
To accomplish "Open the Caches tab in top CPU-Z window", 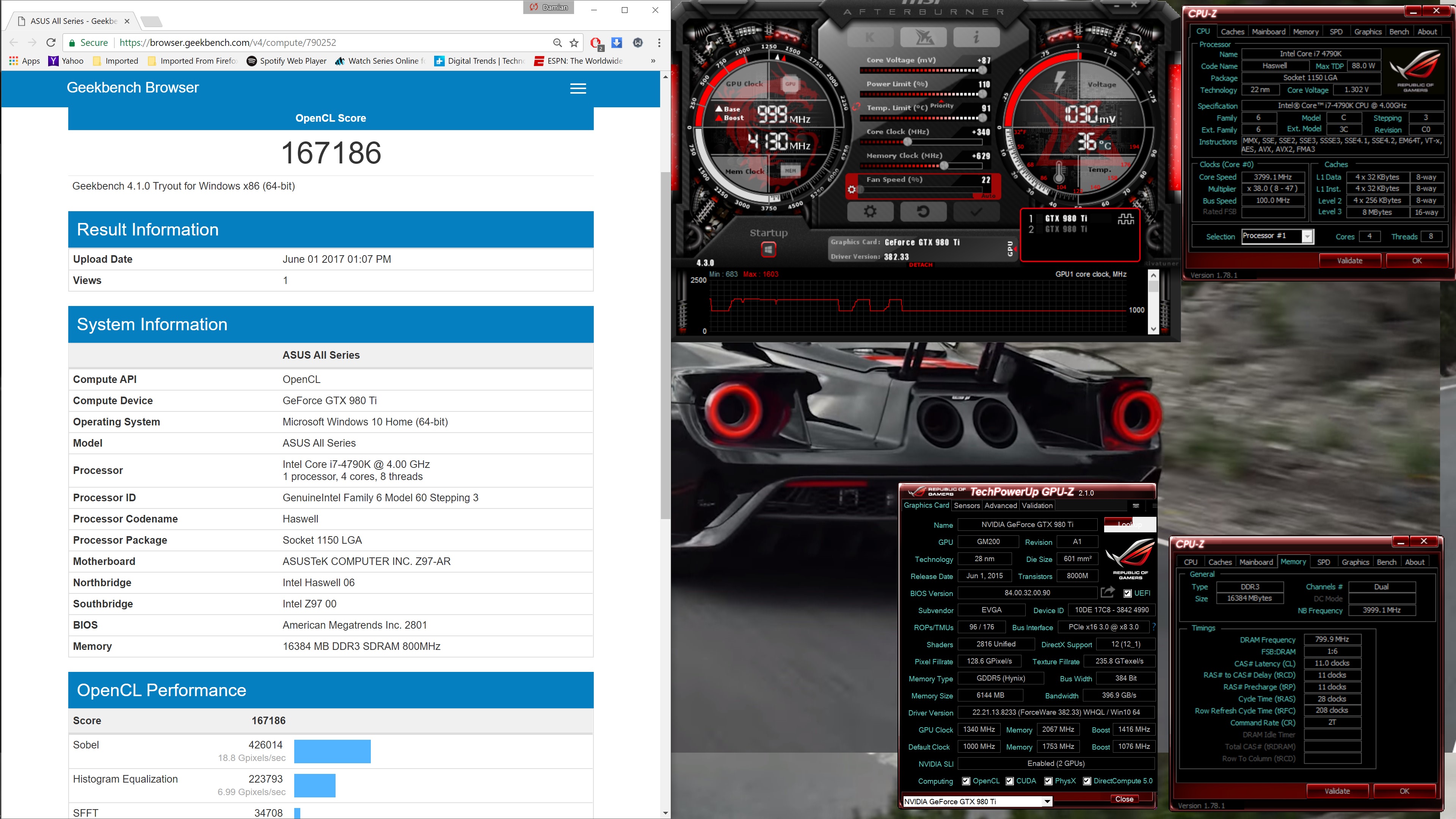I will pos(1232,31).
